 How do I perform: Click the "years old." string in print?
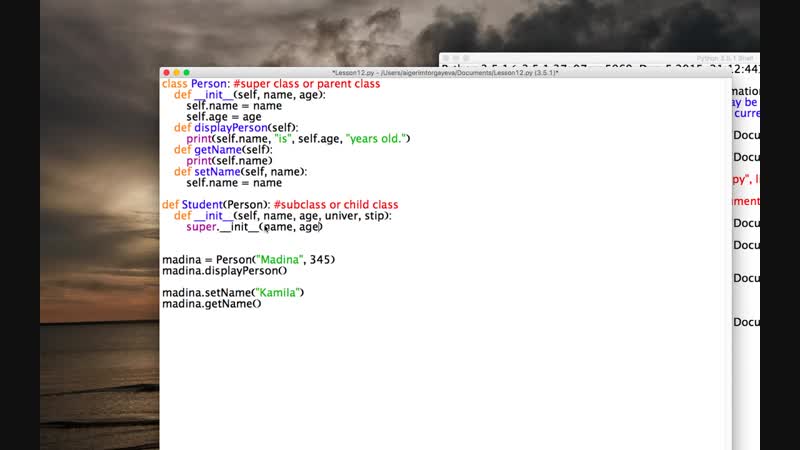pos(378,138)
